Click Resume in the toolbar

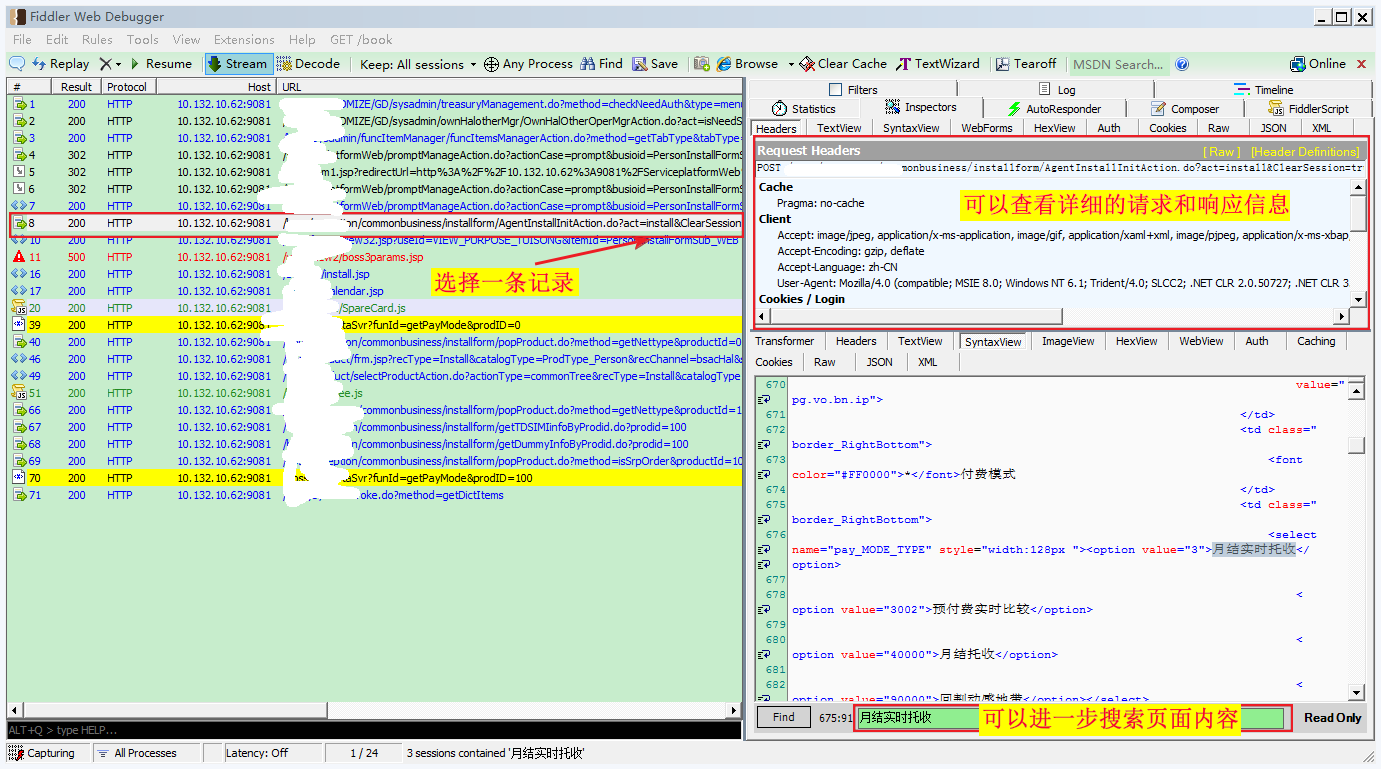pos(160,64)
